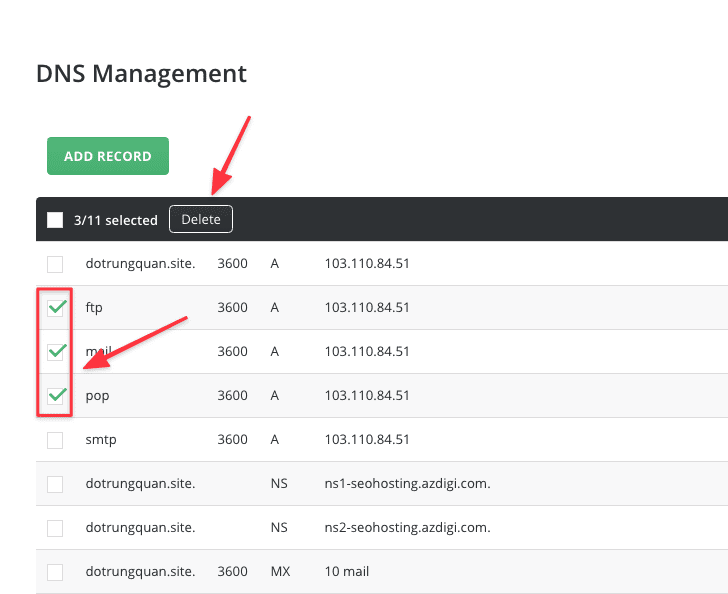The height and width of the screenshot is (594, 728).
Task: Click the smtp record name
Action: 101,440
